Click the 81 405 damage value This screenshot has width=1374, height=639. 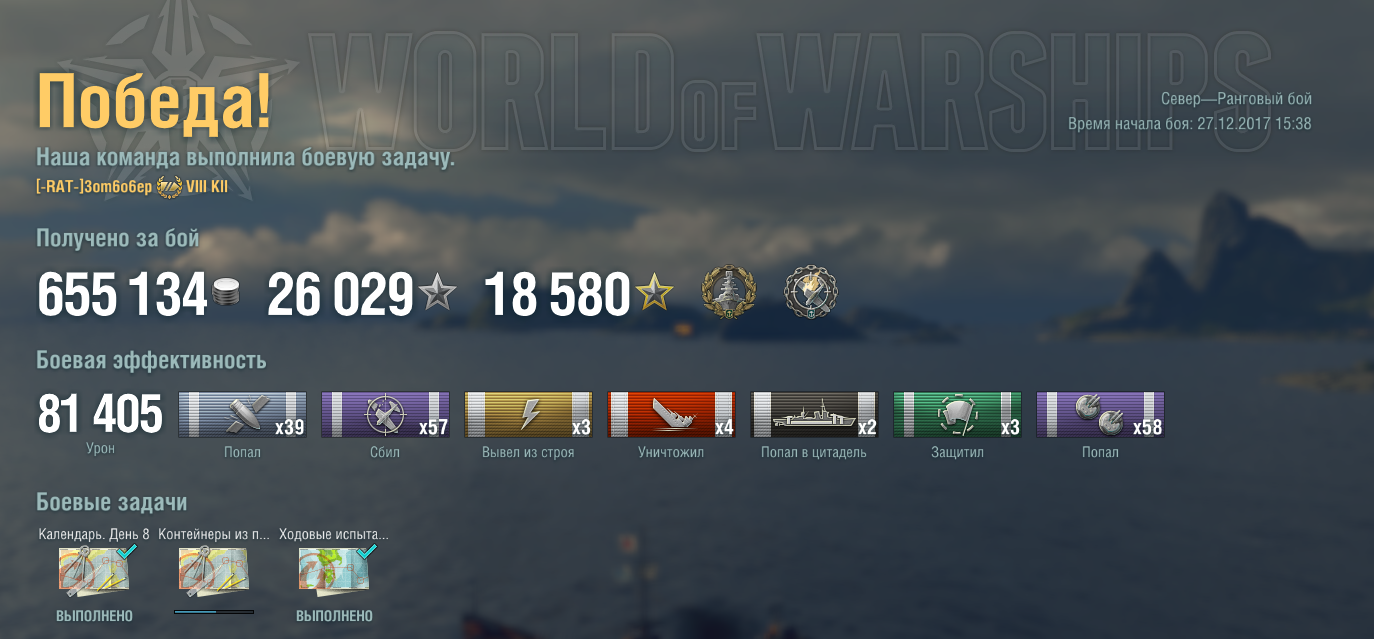pos(100,414)
